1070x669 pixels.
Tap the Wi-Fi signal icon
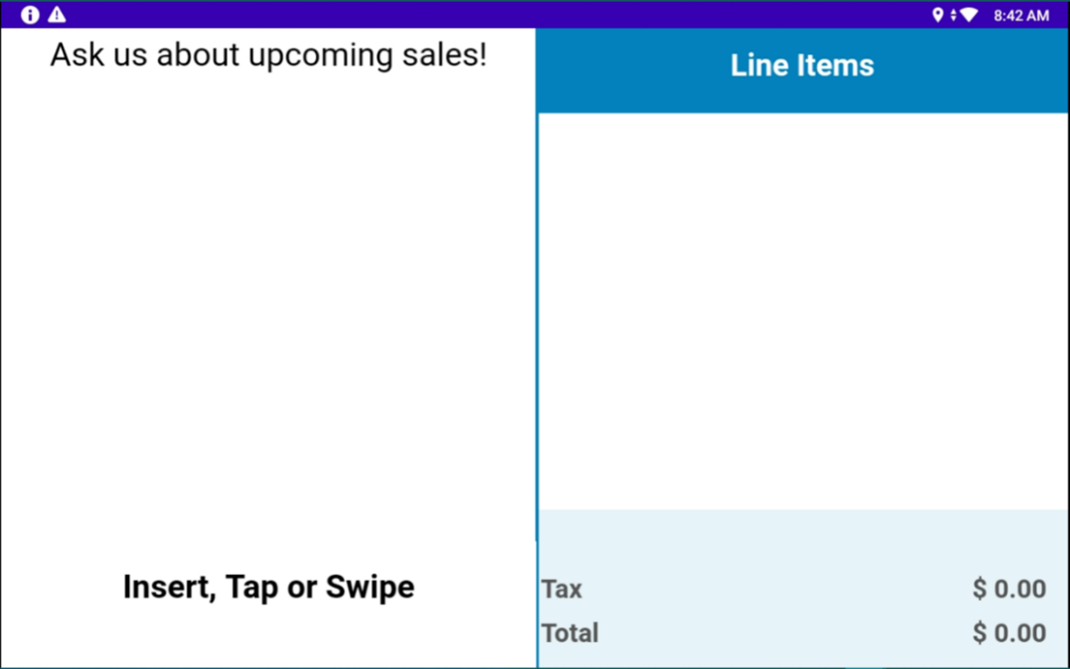click(x=969, y=15)
